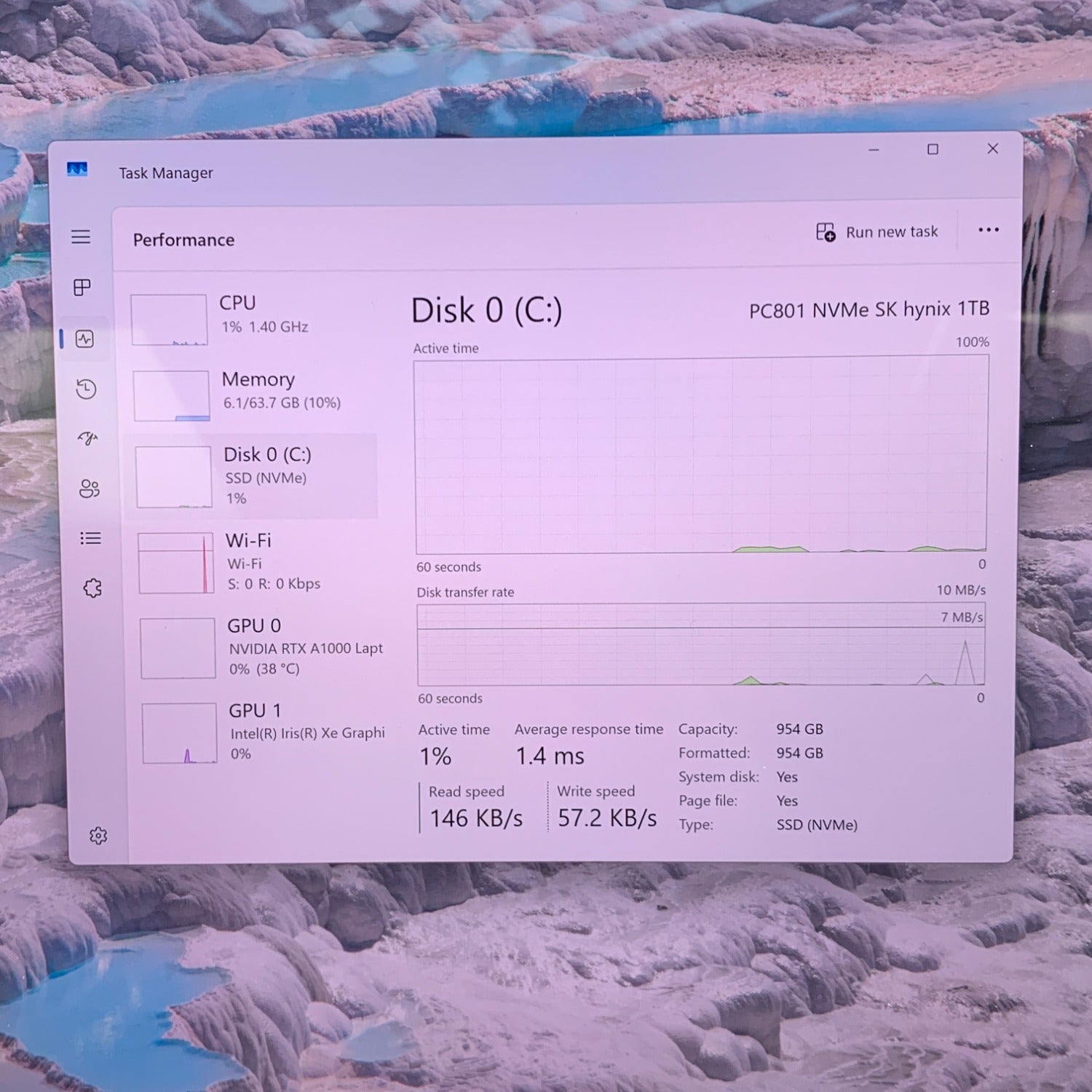Select Disk 0 (C:) resource entry
The width and height of the screenshot is (1092, 1092).
[x=255, y=475]
